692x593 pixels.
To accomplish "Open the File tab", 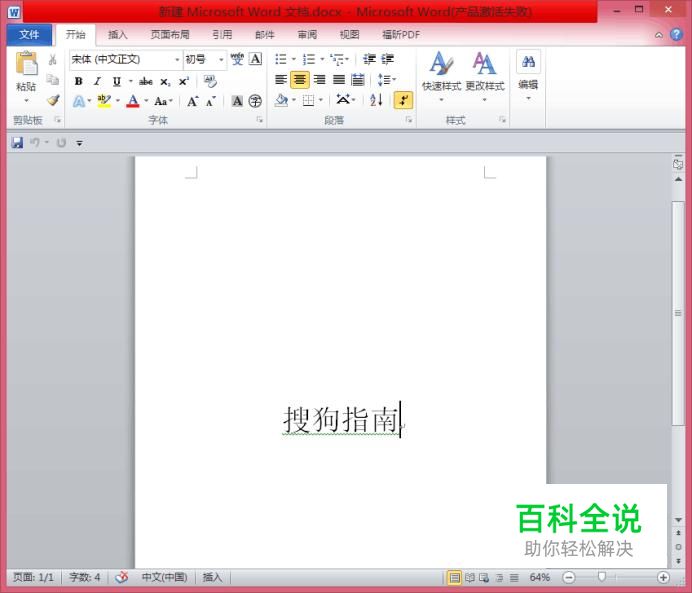I will tap(29, 35).
